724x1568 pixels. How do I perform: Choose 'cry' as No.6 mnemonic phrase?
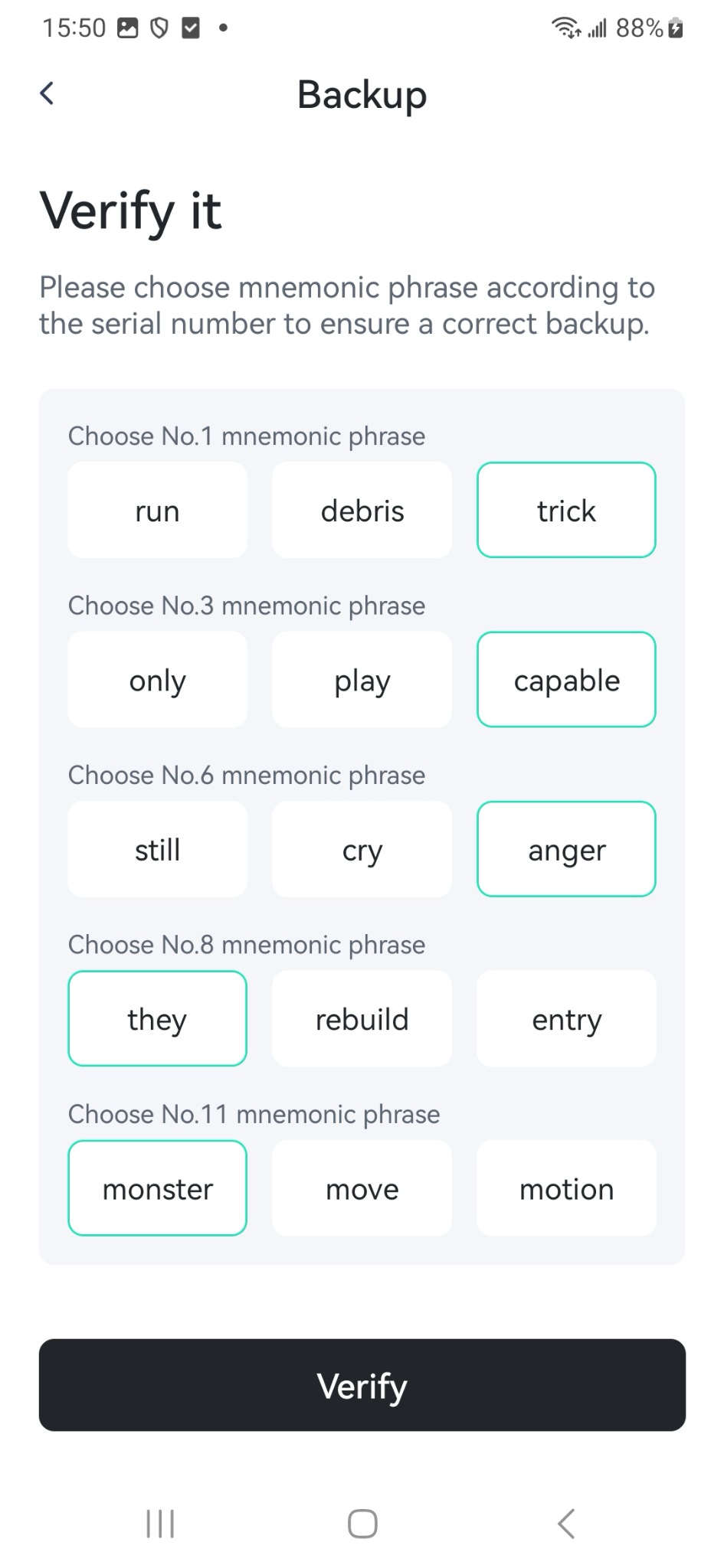pyautogui.click(x=362, y=849)
